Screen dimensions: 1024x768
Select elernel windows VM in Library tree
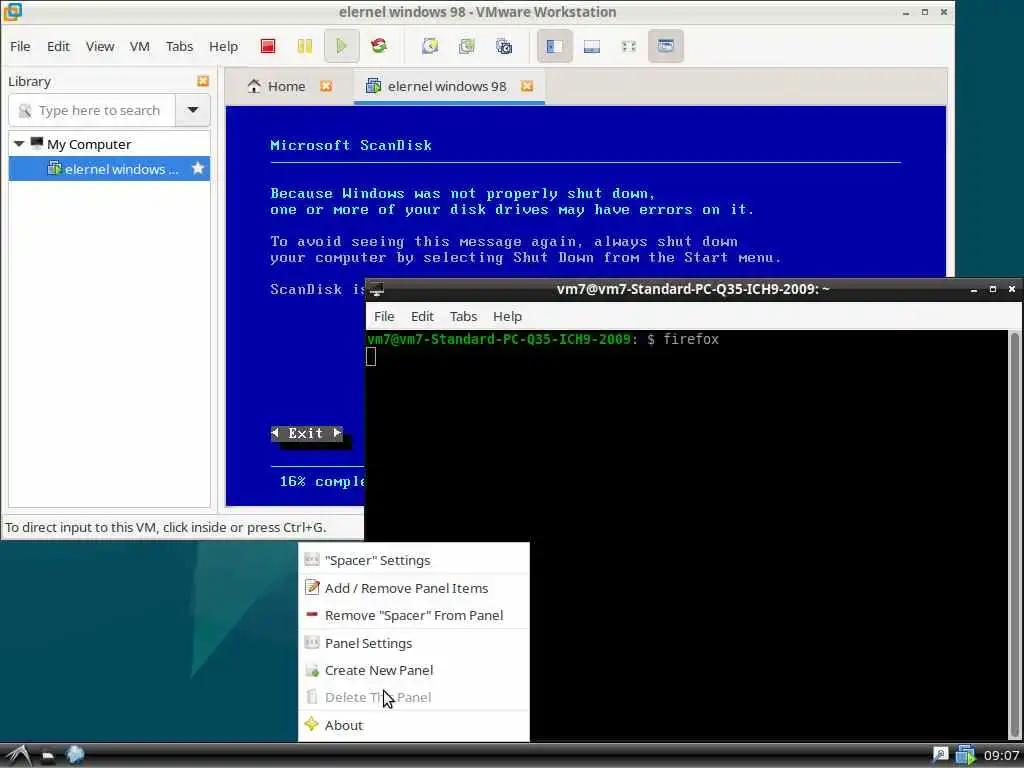click(109, 168)
